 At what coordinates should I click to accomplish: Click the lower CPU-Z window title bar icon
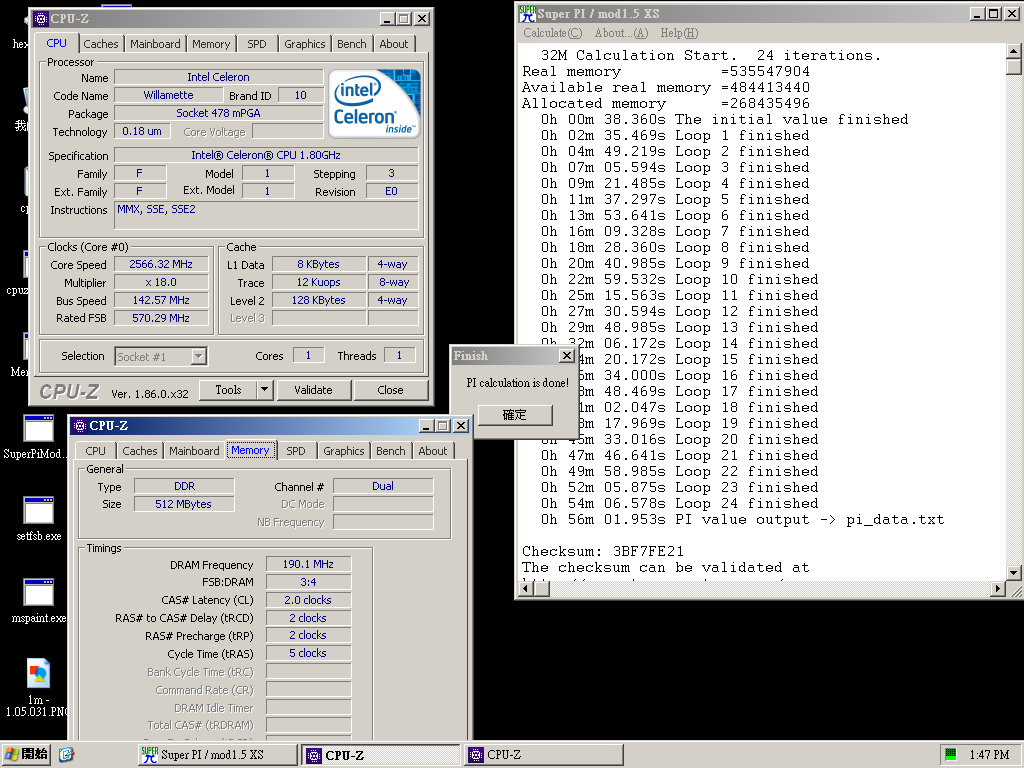tap(80, 426)
